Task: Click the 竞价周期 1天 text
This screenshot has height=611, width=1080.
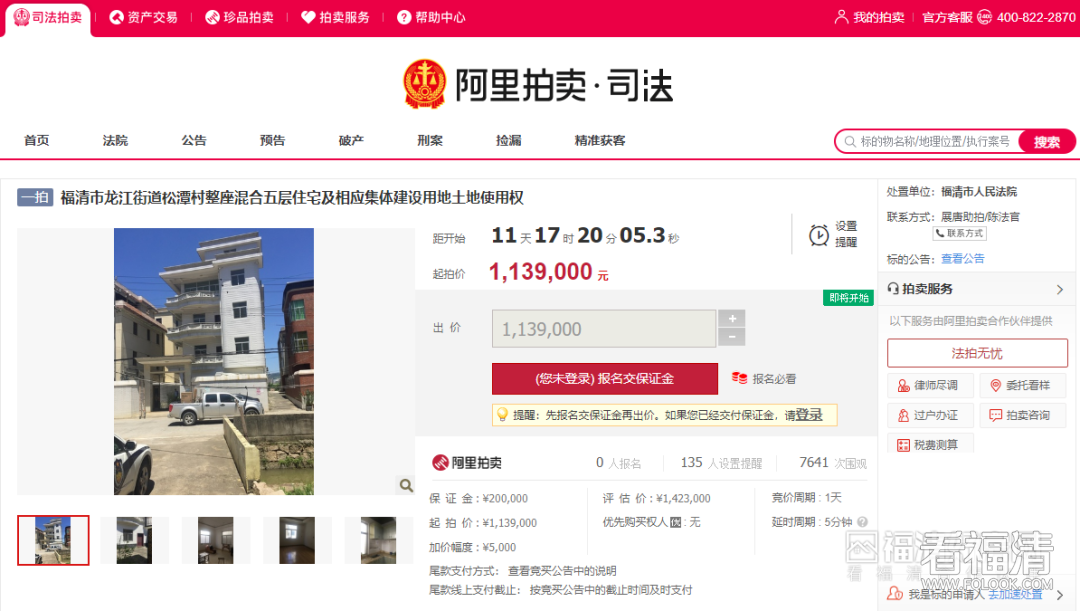Action: tap(807, 497)
